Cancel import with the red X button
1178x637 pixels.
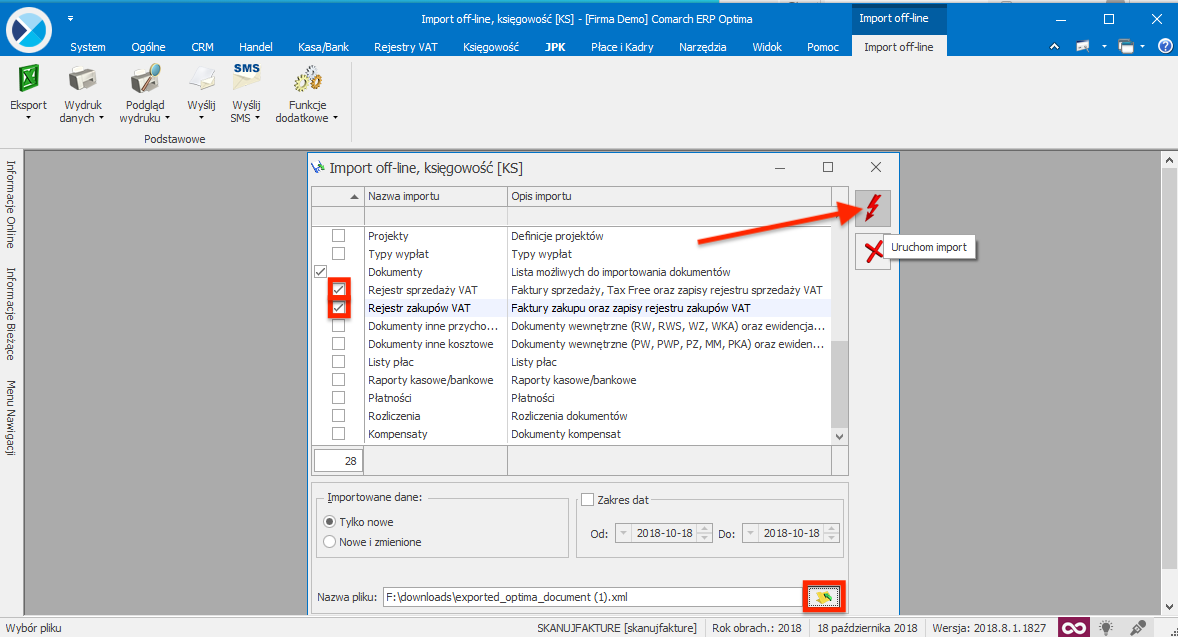[872, 252]
